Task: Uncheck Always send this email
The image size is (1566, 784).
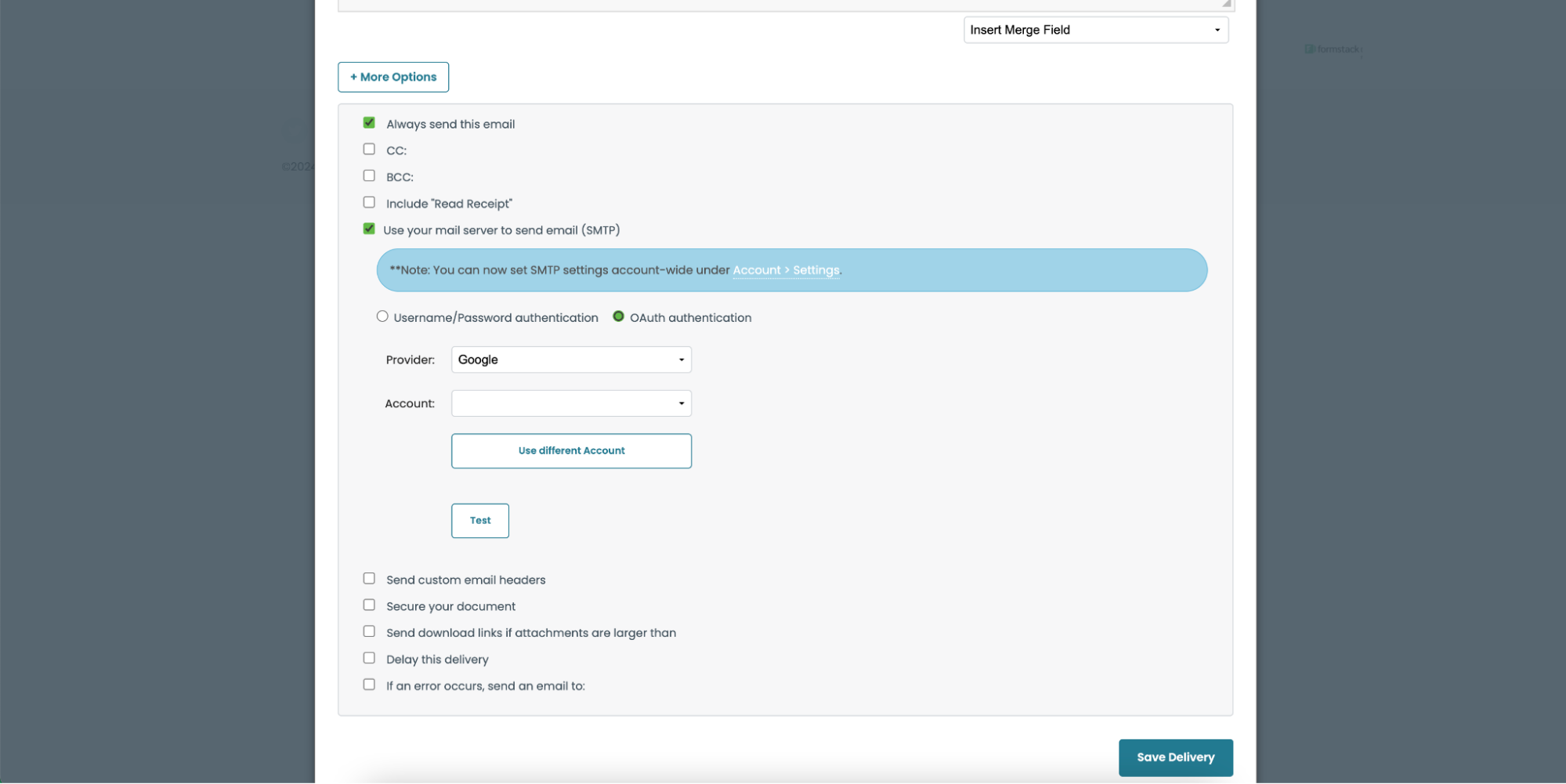Action: tap(369, 123)
